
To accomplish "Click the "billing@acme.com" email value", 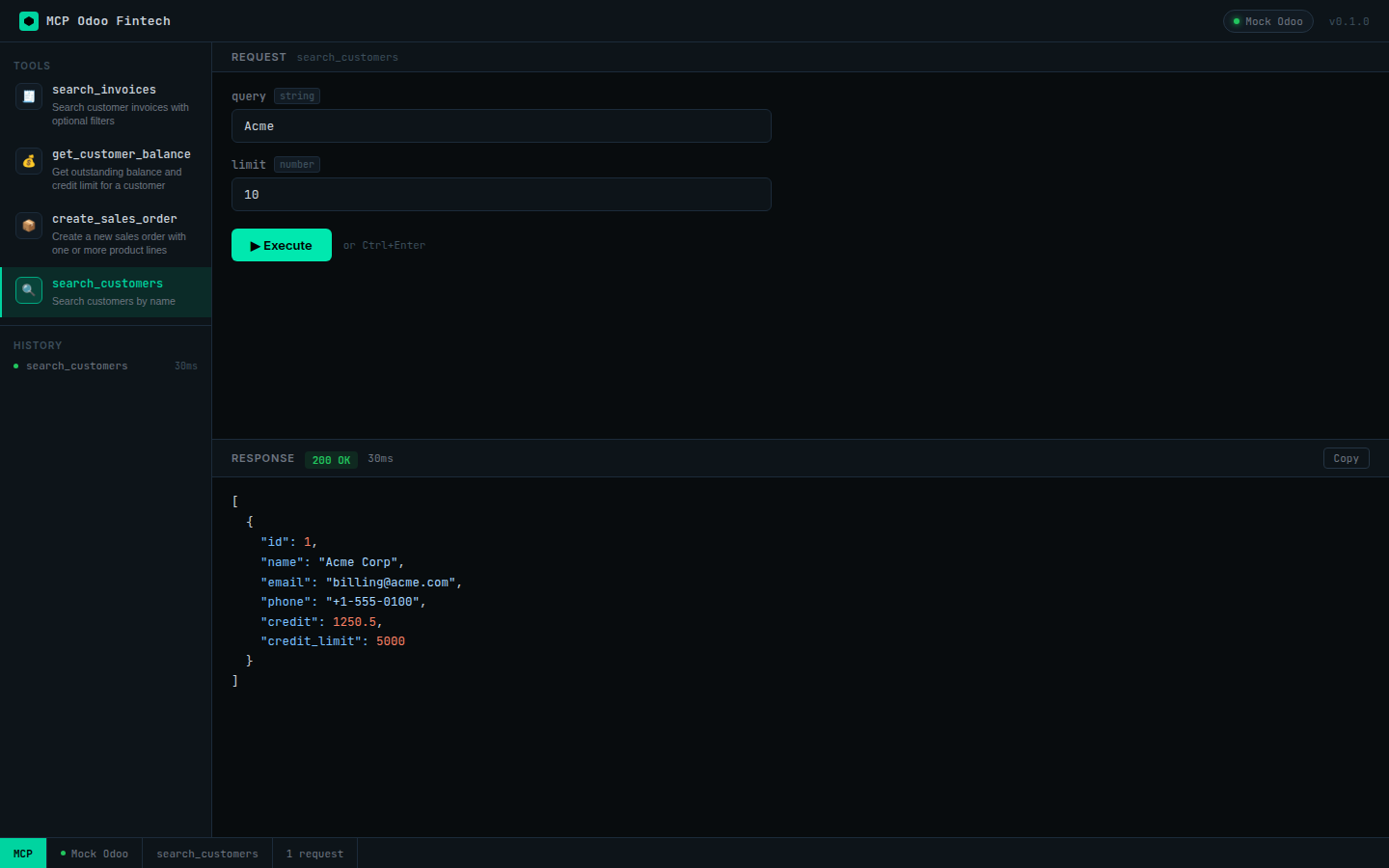I will point(391,583).
